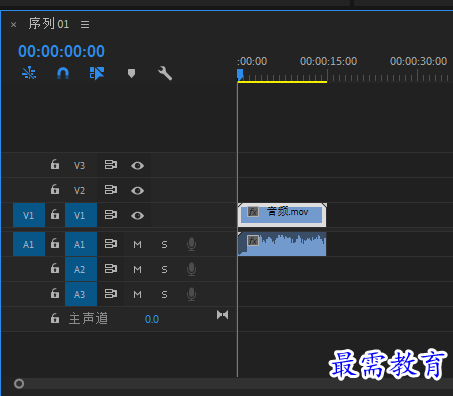Toggle lock on track A3
Image resolution: width=453 pixels, height=396 pixels.
pyautogui.click(x=55, y=294)
